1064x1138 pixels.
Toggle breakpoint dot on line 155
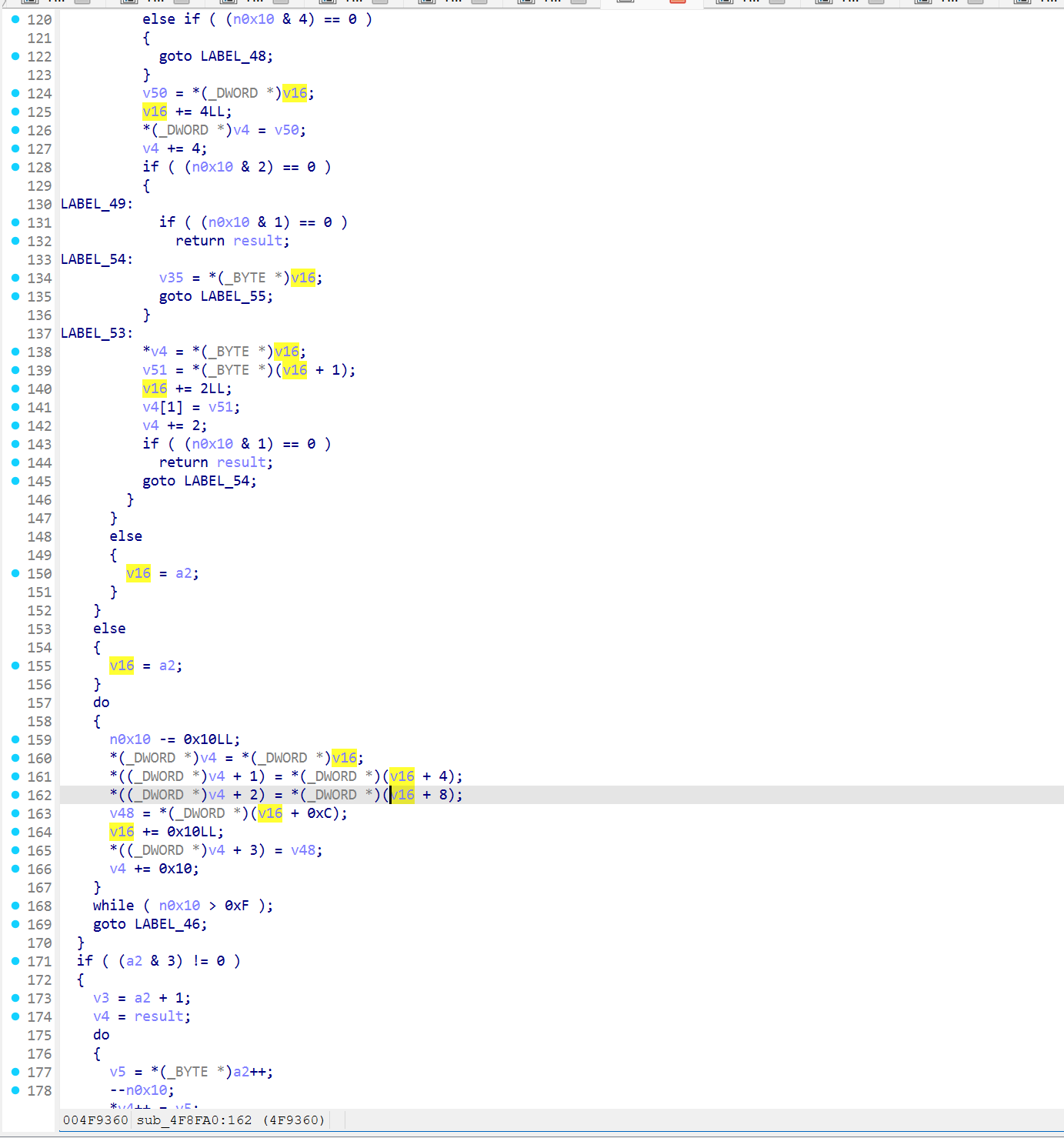point(15,666)
